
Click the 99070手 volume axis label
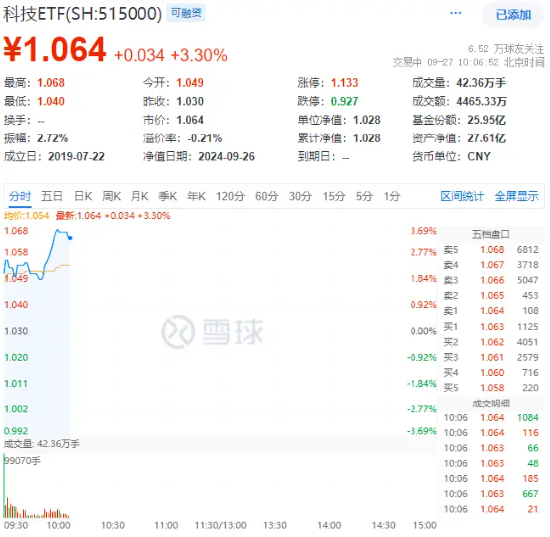tap(22, 461)
